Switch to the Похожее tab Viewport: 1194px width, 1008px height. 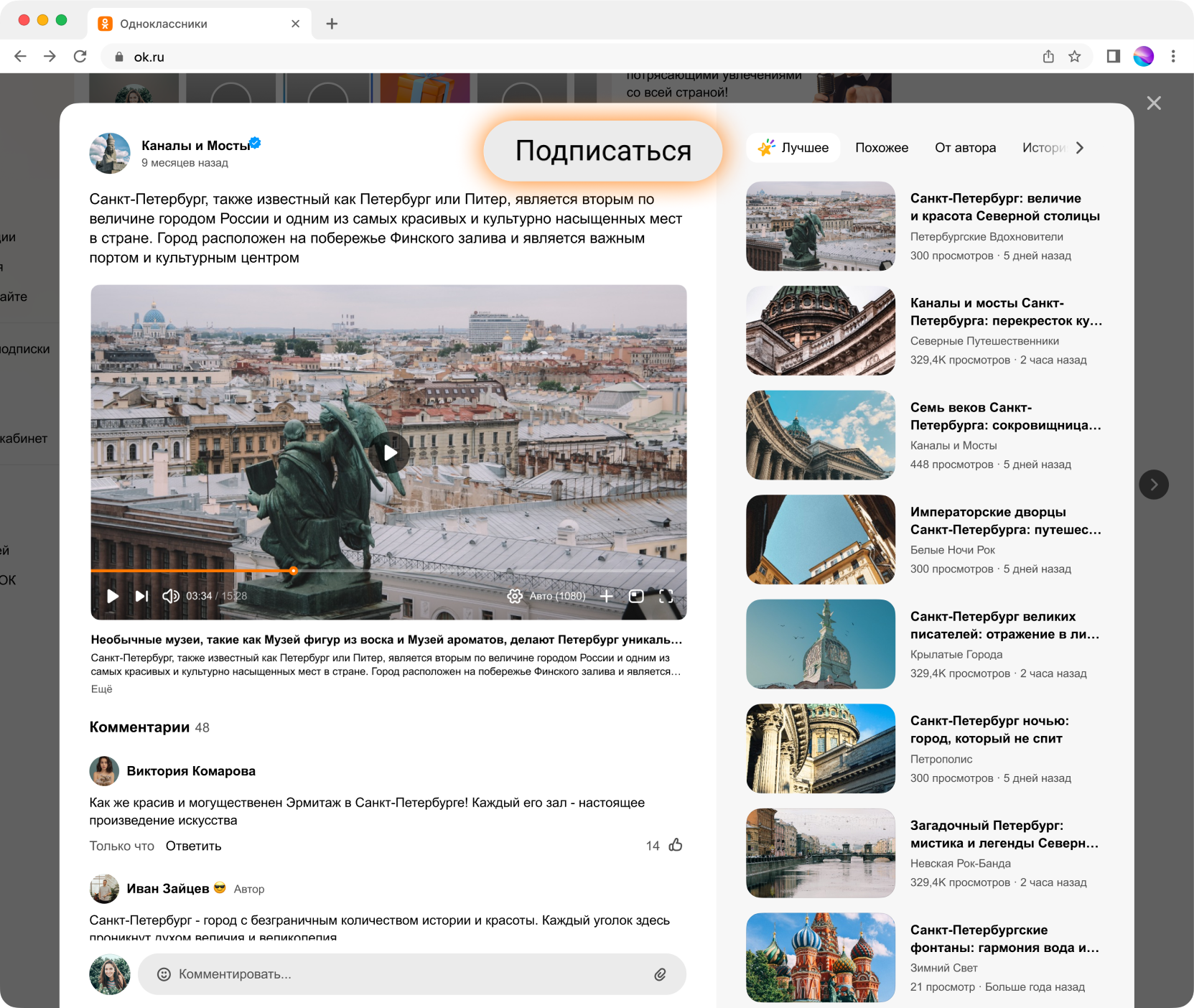881,148
